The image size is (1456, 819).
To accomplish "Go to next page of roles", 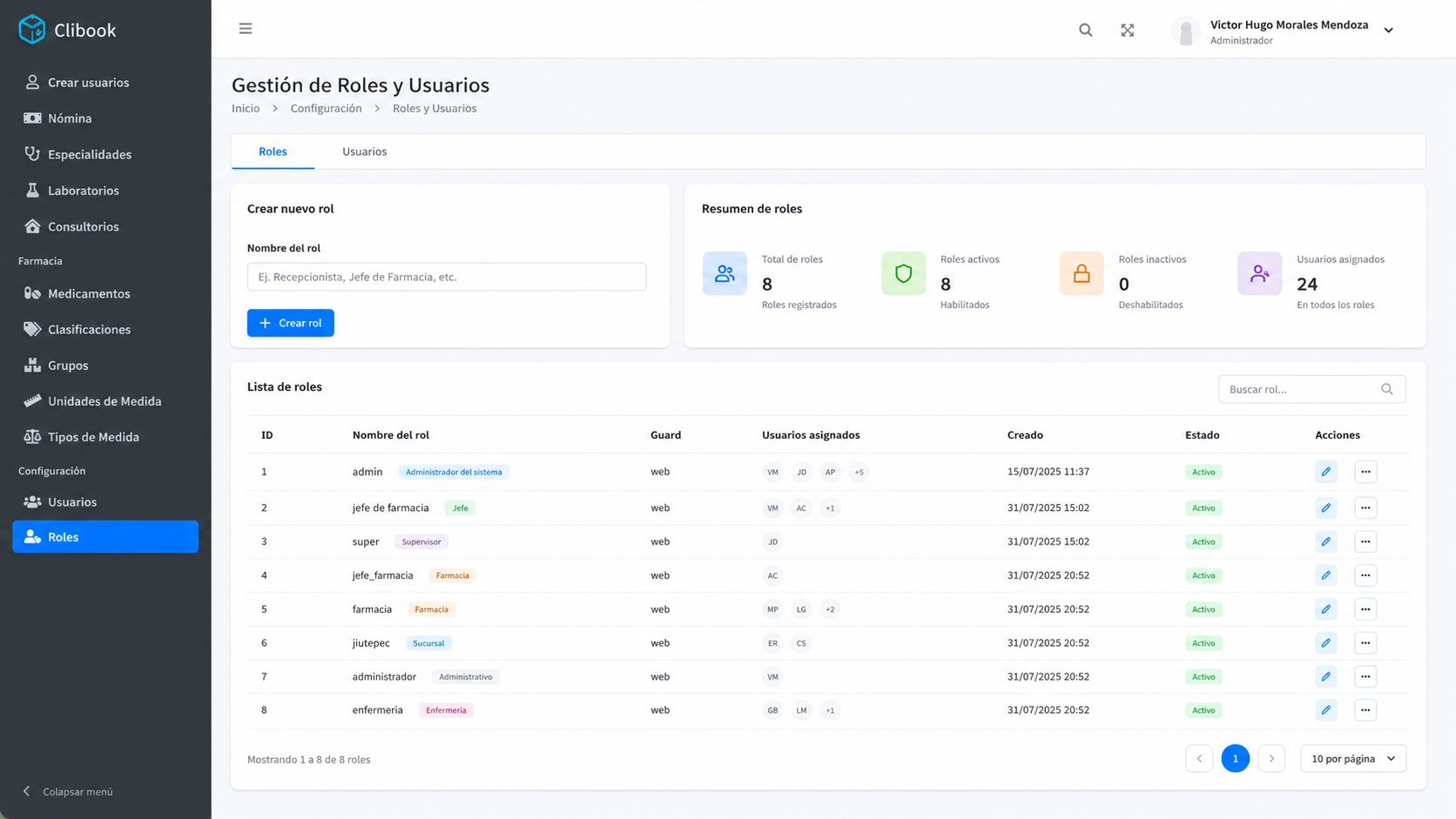I will click(x=1271, y=759).
